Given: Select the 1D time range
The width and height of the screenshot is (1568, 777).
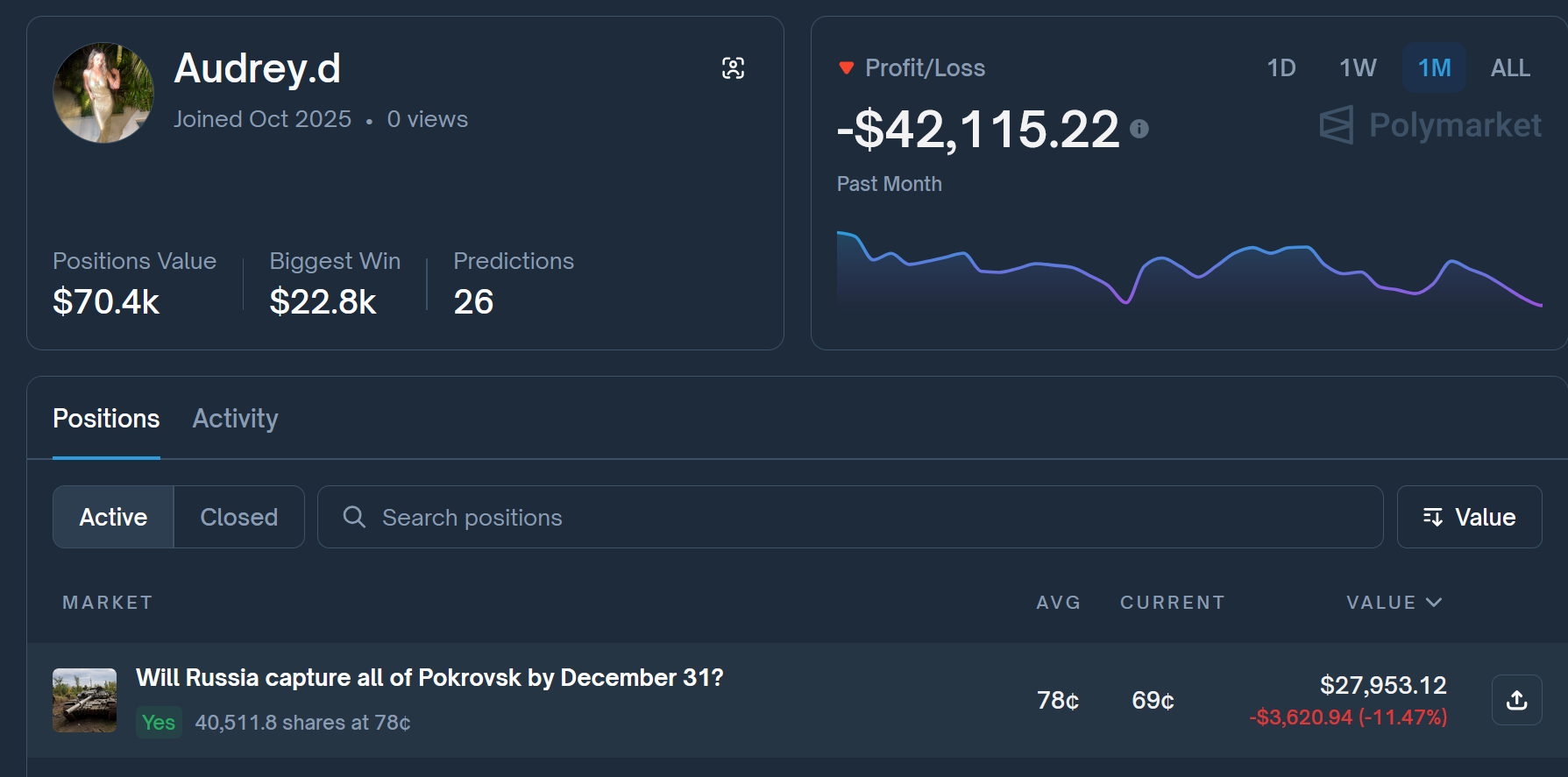Looking at the screenshot, I should pyautogui.click(x=1281, y=67).
